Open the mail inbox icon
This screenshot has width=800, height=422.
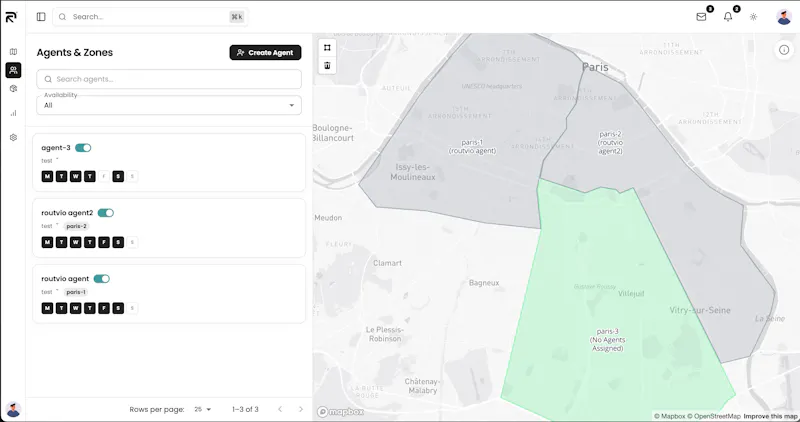pyautogui.click(x=701, y=17)
